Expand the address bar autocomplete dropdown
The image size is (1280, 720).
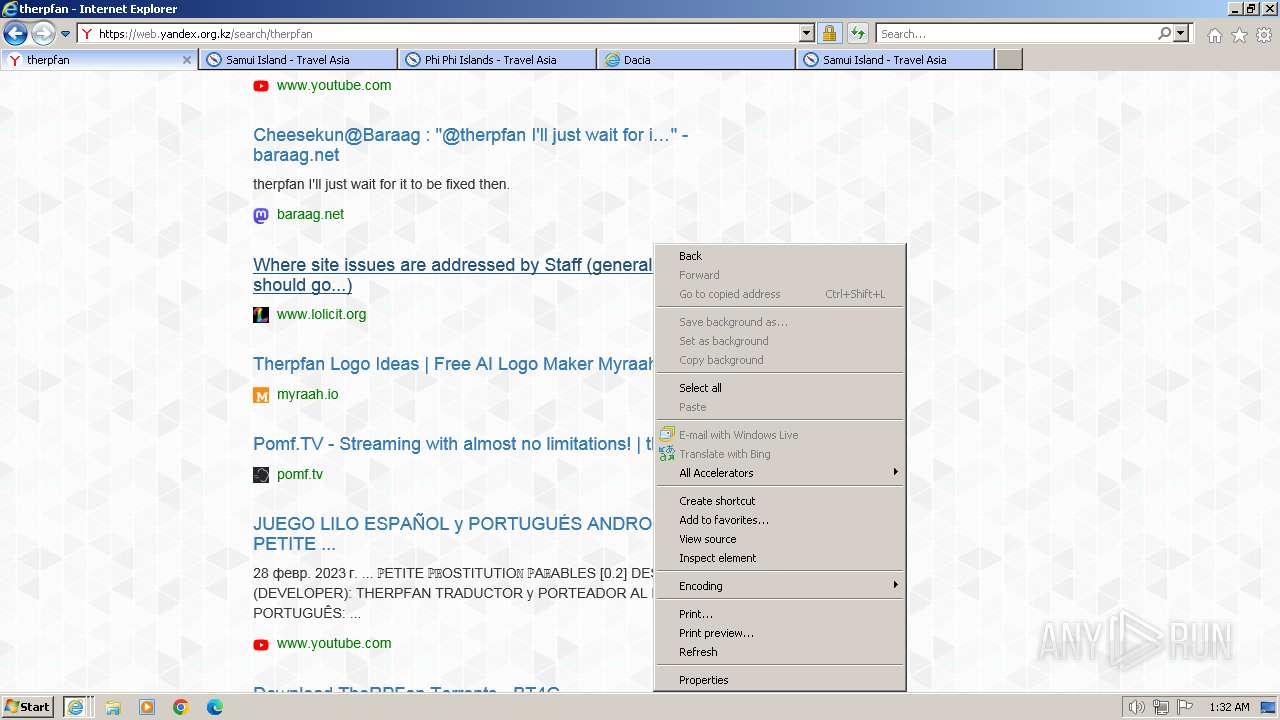807,33
